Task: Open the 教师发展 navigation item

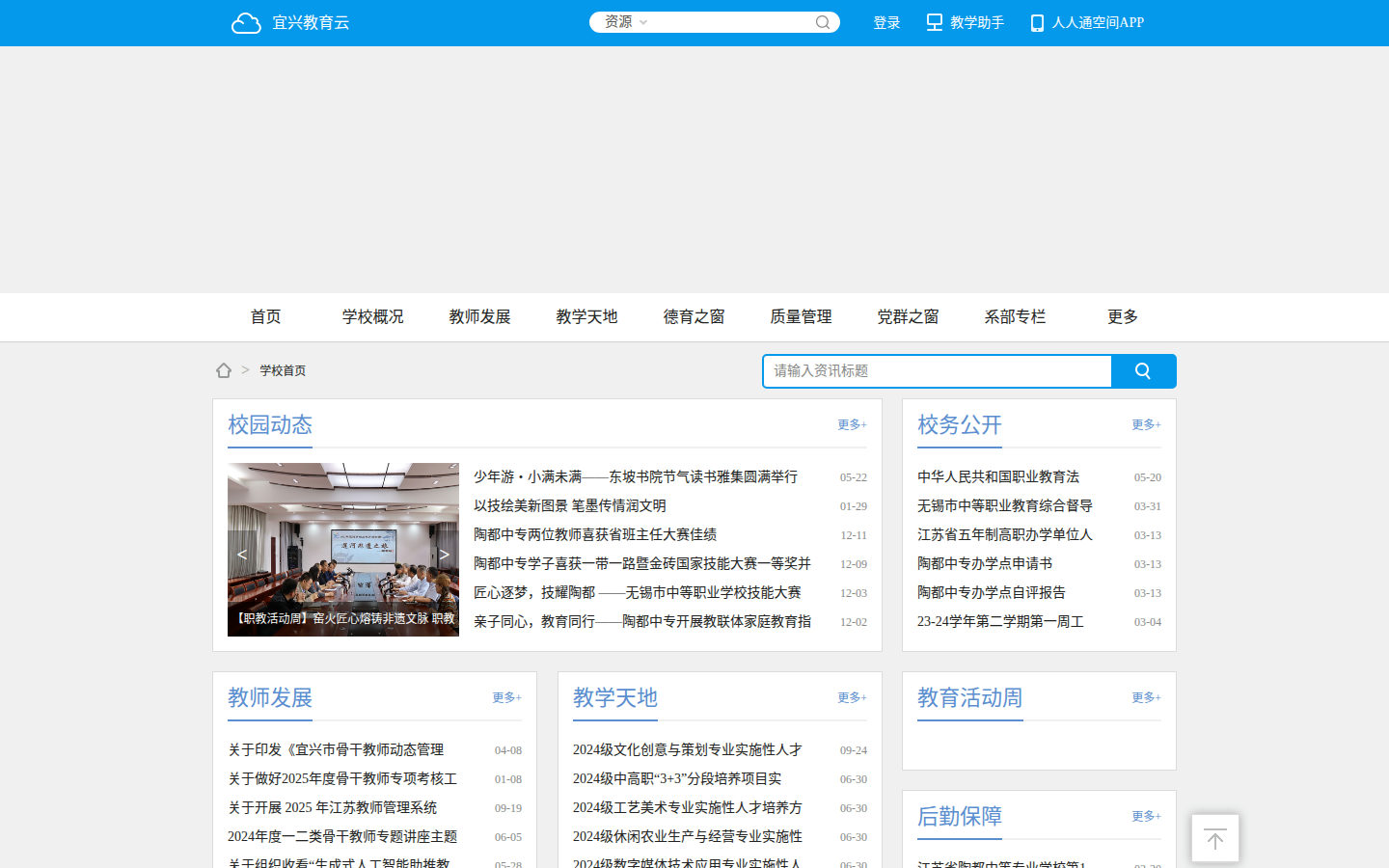Action: pos(479,317)
